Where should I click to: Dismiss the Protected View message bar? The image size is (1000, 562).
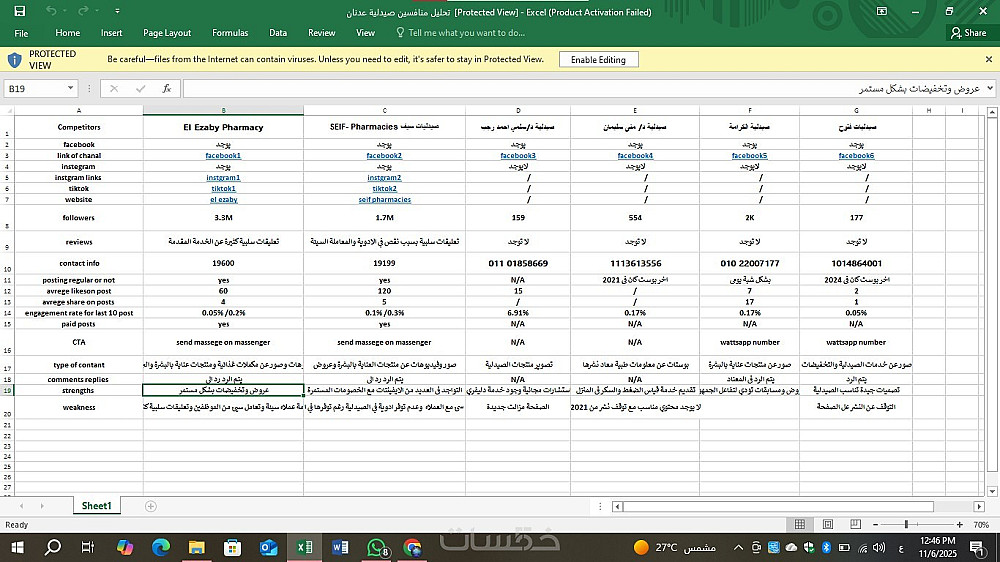coord(989,59)
